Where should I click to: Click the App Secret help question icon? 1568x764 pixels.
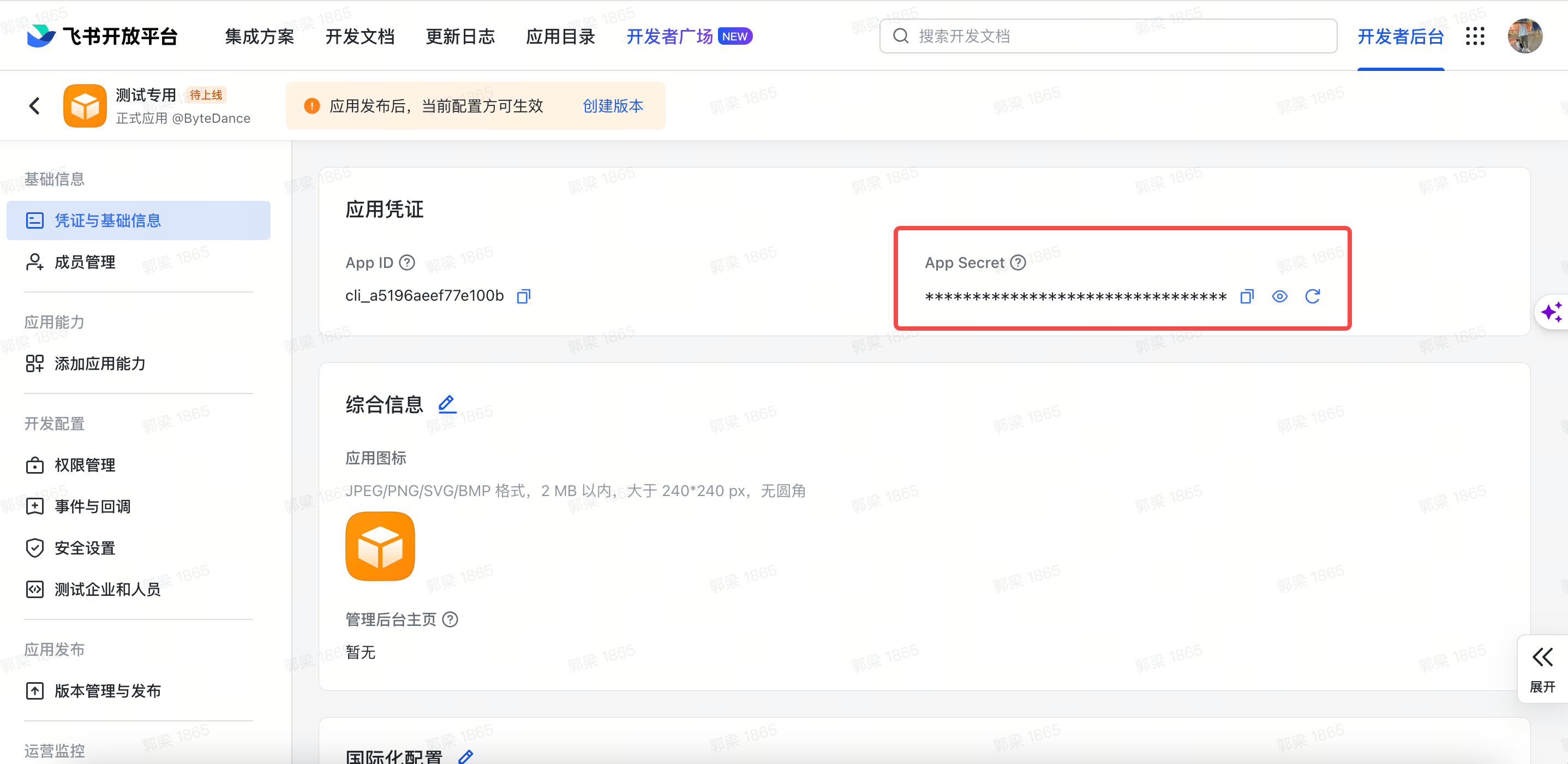(x=1018, y=262)
